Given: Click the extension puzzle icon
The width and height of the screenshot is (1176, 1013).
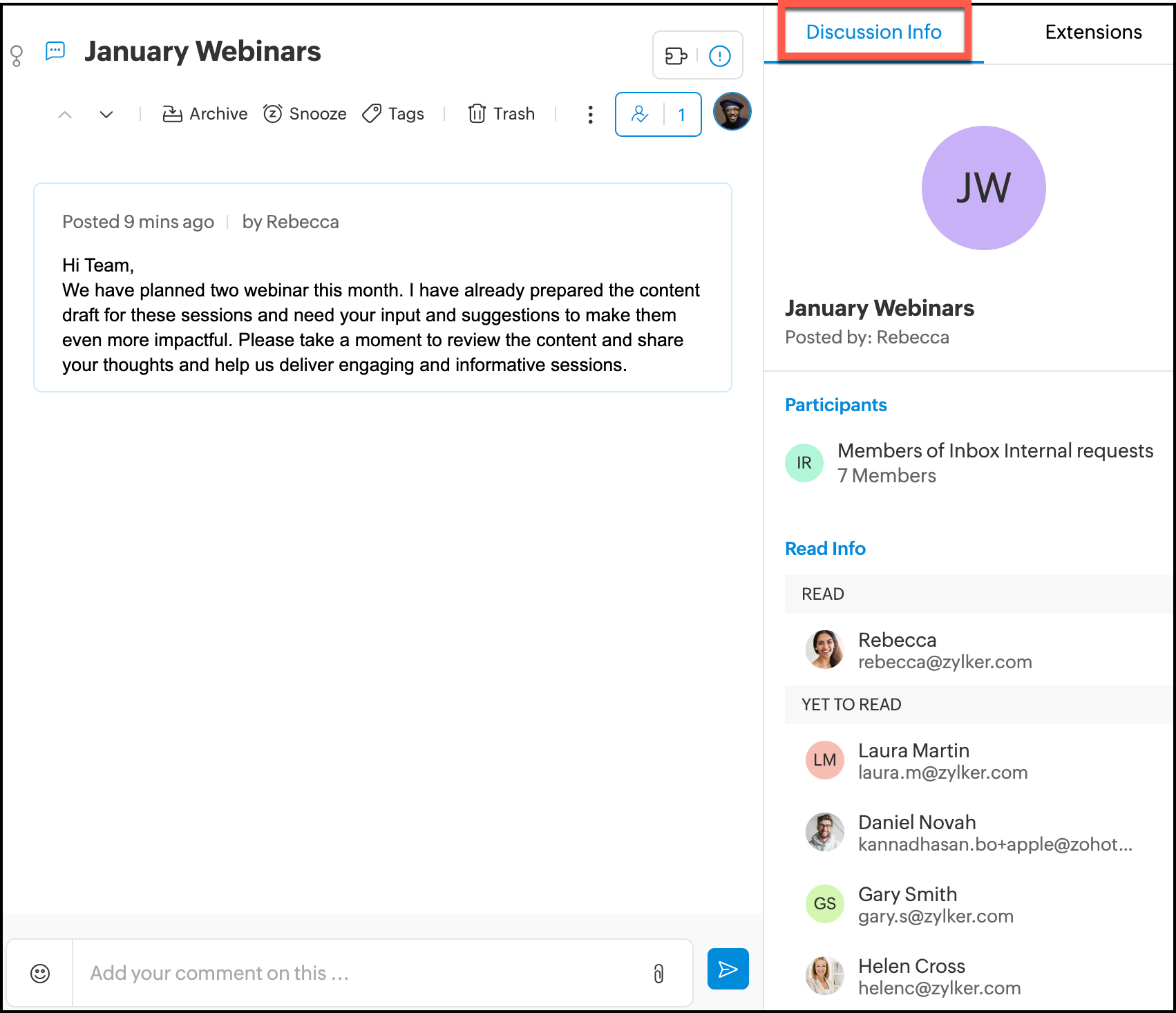Looking at the screenshot, I should click(676, 56).
